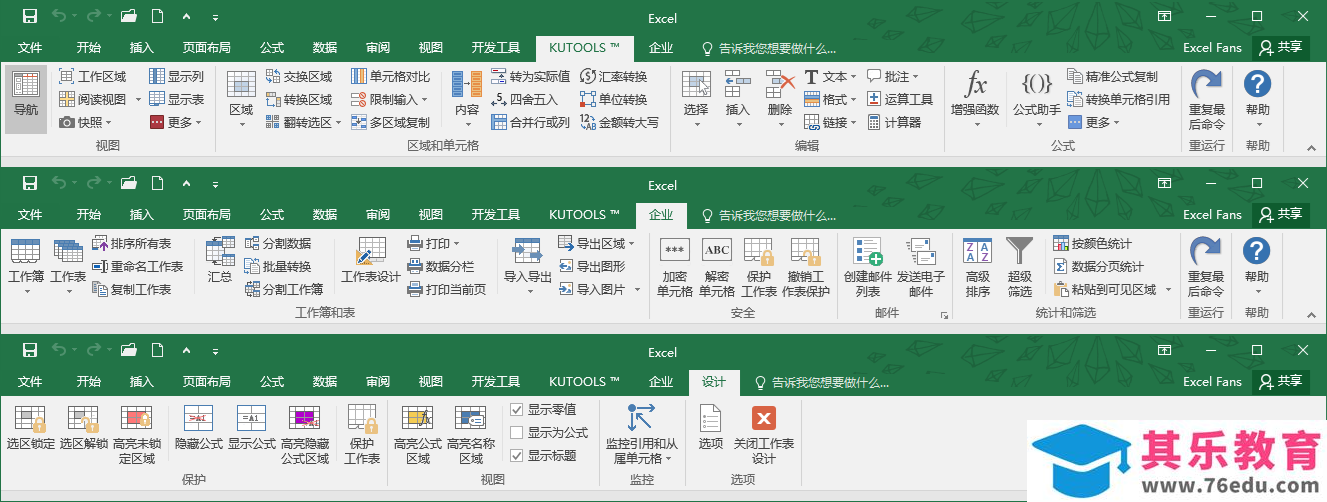The image size is (1327, 502).
Task: Select the 交换区域 swap ranges tool
Action: click(299, 76)
